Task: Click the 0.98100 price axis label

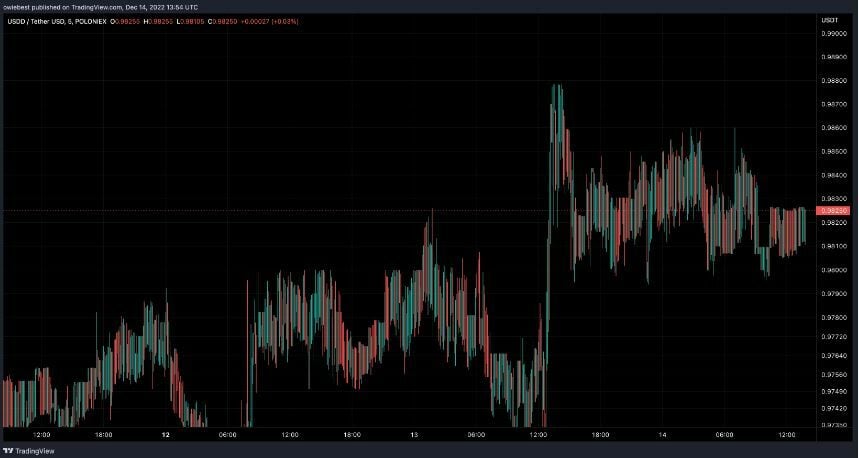Action: (x=833, y=246)
